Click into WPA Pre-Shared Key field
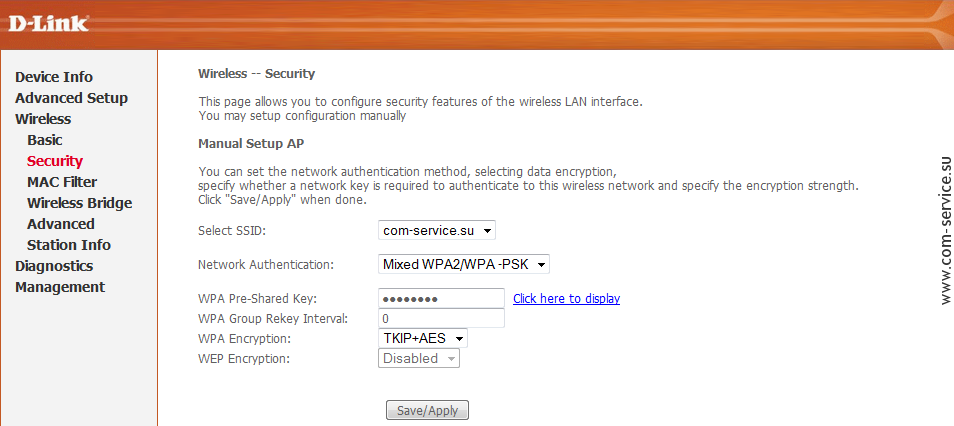The height and width of the screenshot is (426, 954). (x=441, y=298)
